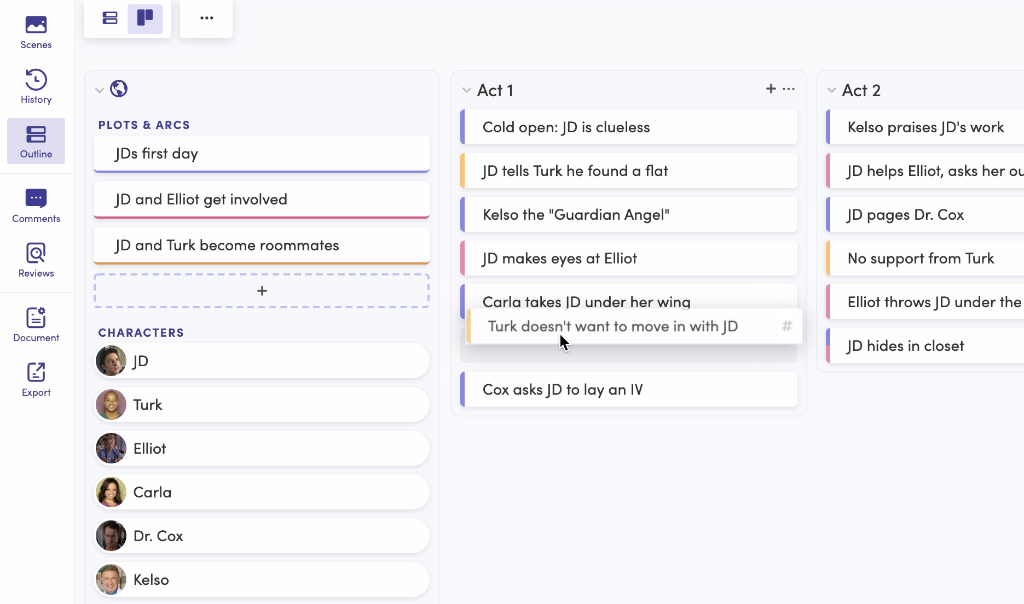
Task: Open the top toolbar more options menu
Action: tap(206, 18)
